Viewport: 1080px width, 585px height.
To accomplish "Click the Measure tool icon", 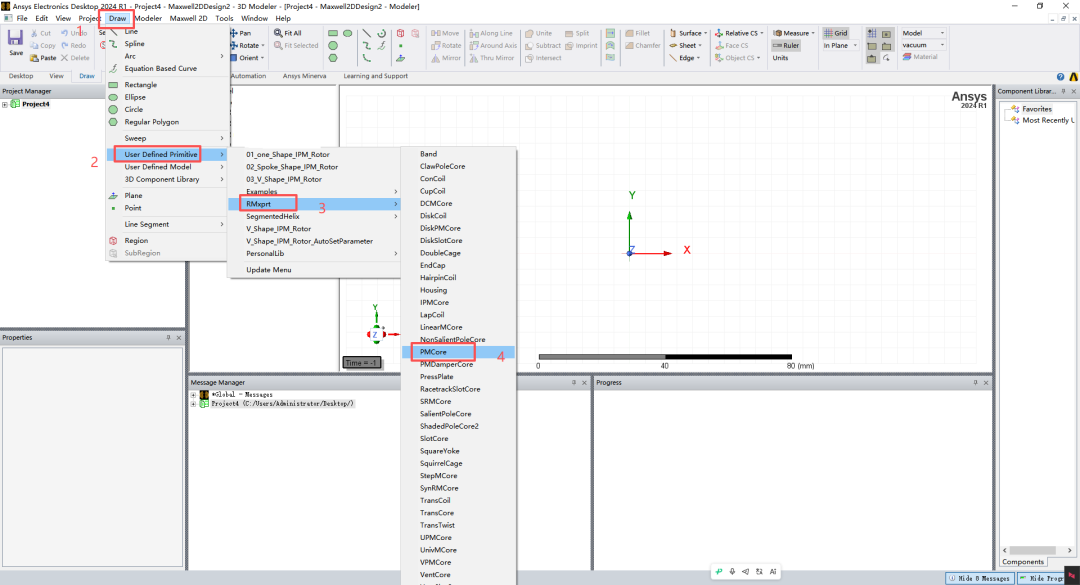I will [778, 33].
